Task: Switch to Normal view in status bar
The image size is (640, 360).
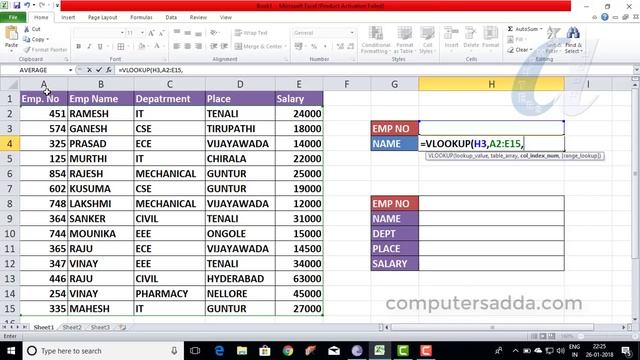Action: tap(533, 336)
